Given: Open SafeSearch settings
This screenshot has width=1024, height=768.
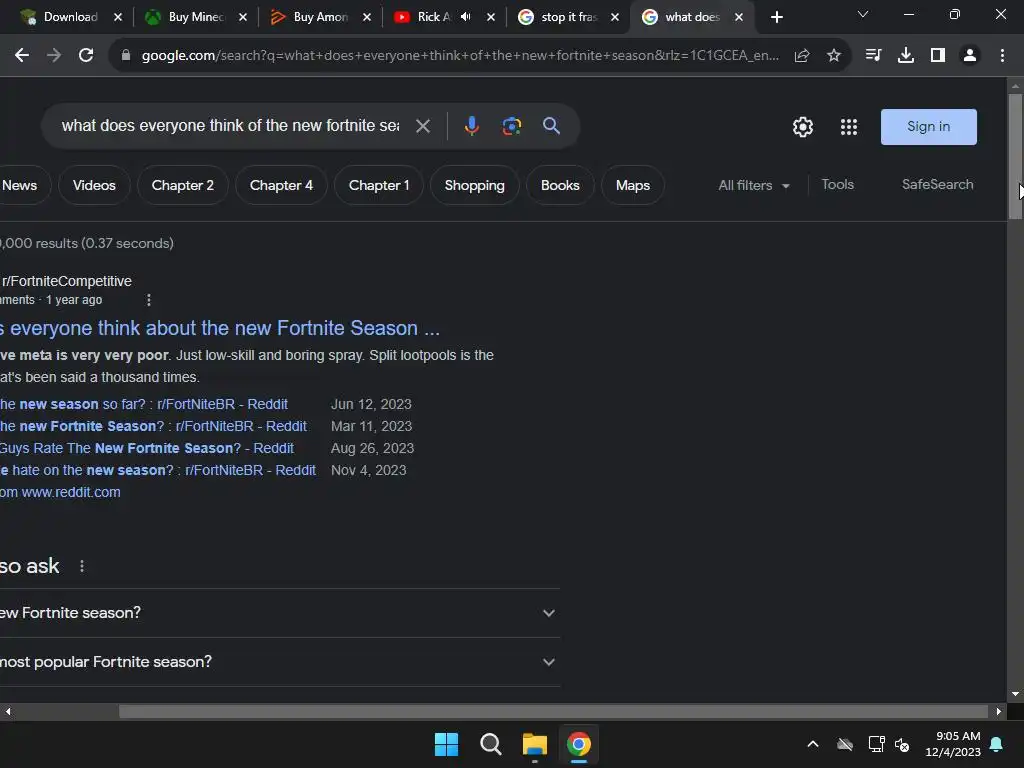Looking at the screenshot, I should click(x=937, y=185).
